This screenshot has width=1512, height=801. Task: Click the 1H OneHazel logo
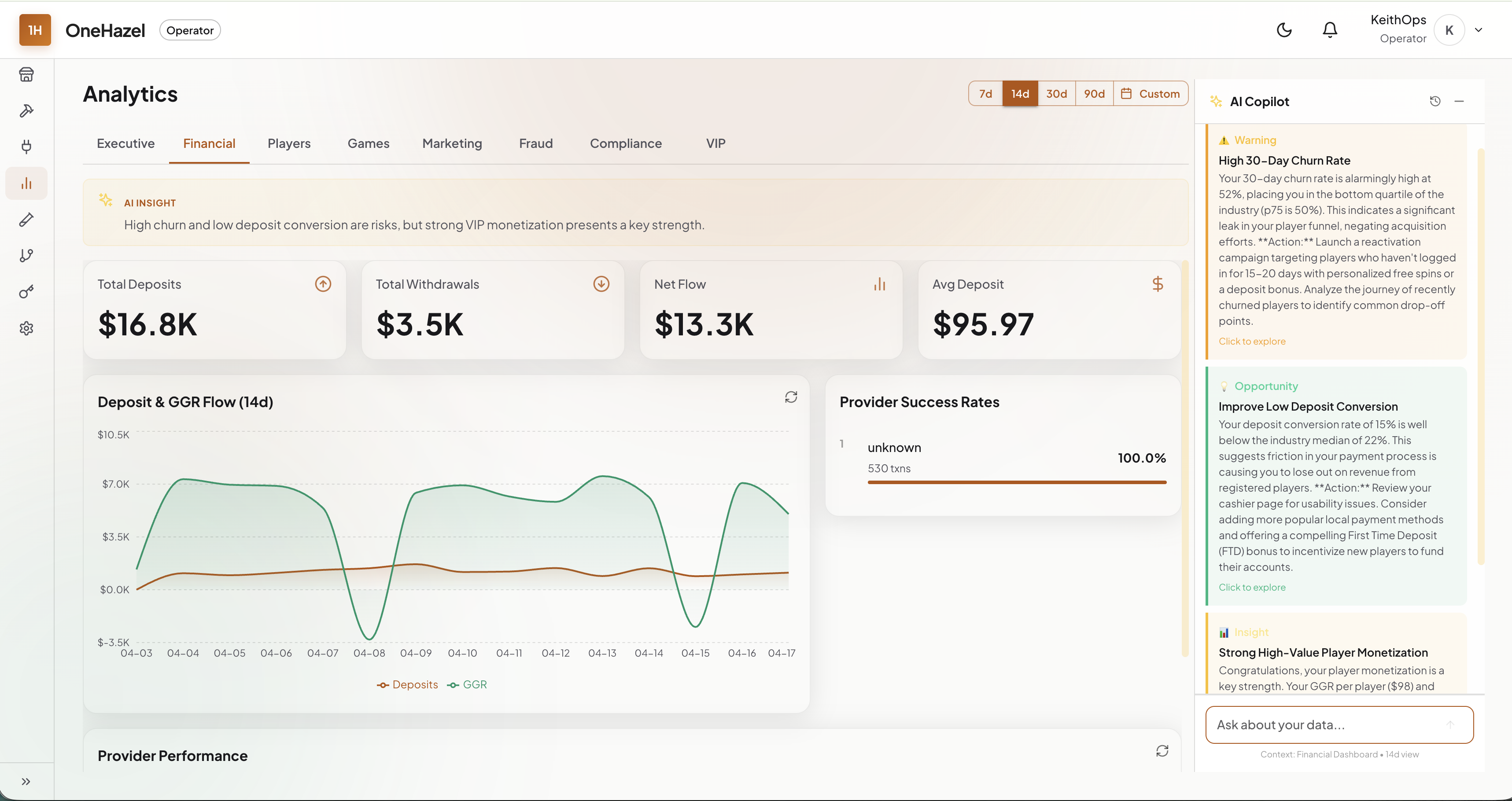[x=35, y=30]
